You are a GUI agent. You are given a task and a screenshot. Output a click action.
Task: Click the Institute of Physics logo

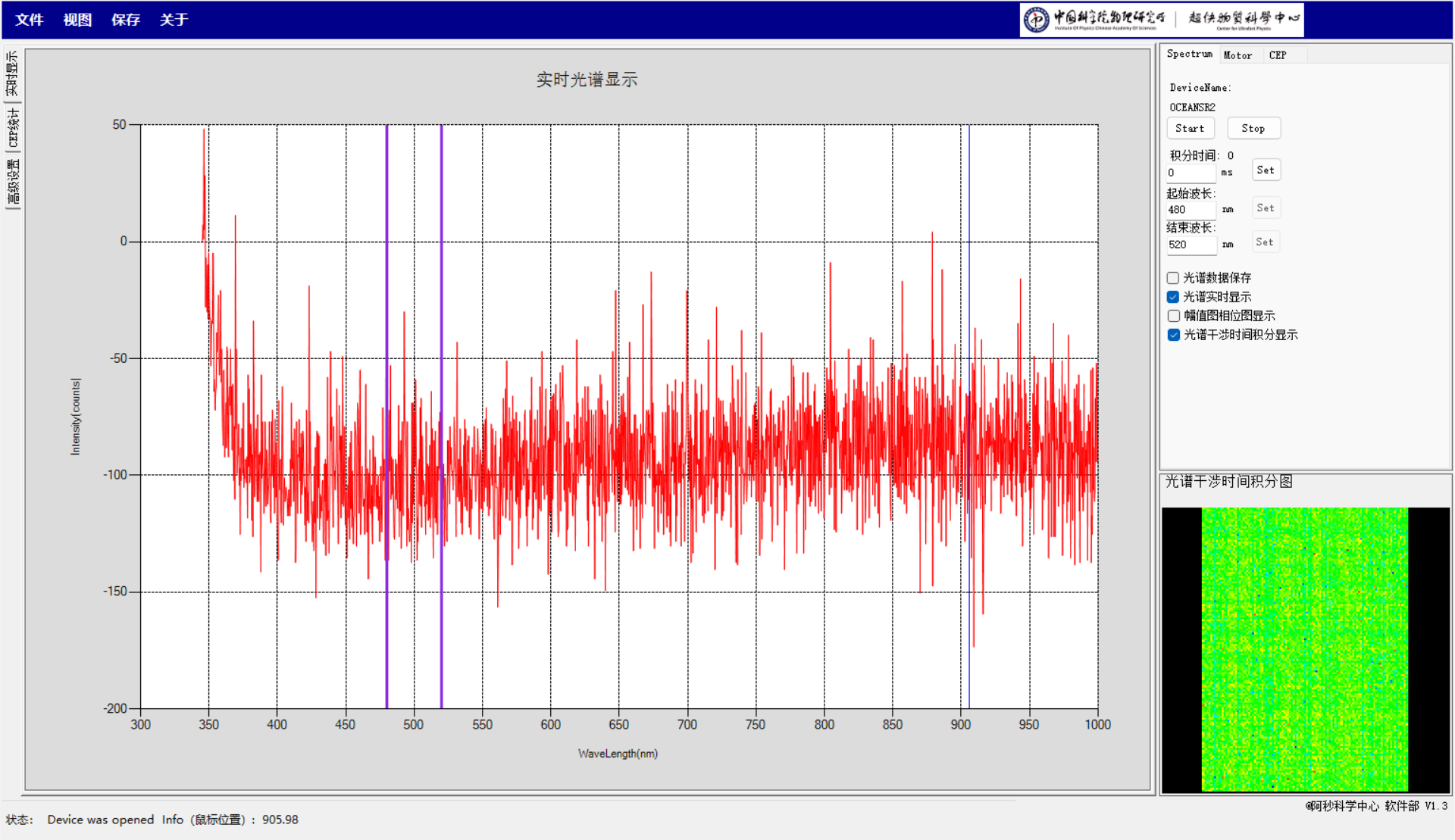1095,20
